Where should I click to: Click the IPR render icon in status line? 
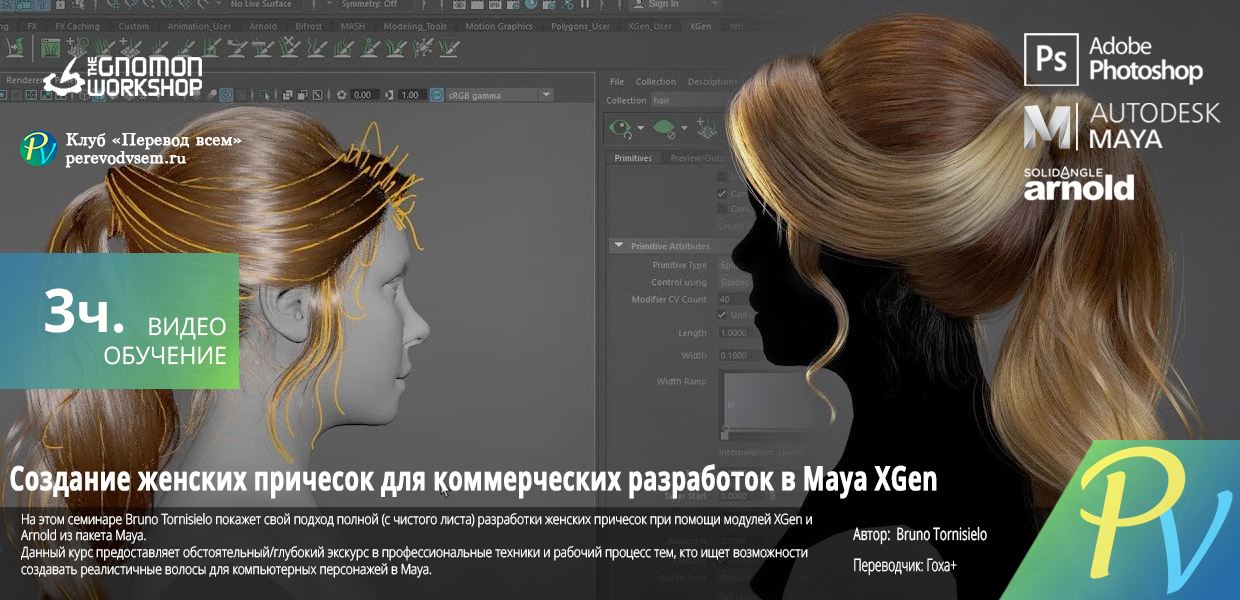tap(495, 5)
